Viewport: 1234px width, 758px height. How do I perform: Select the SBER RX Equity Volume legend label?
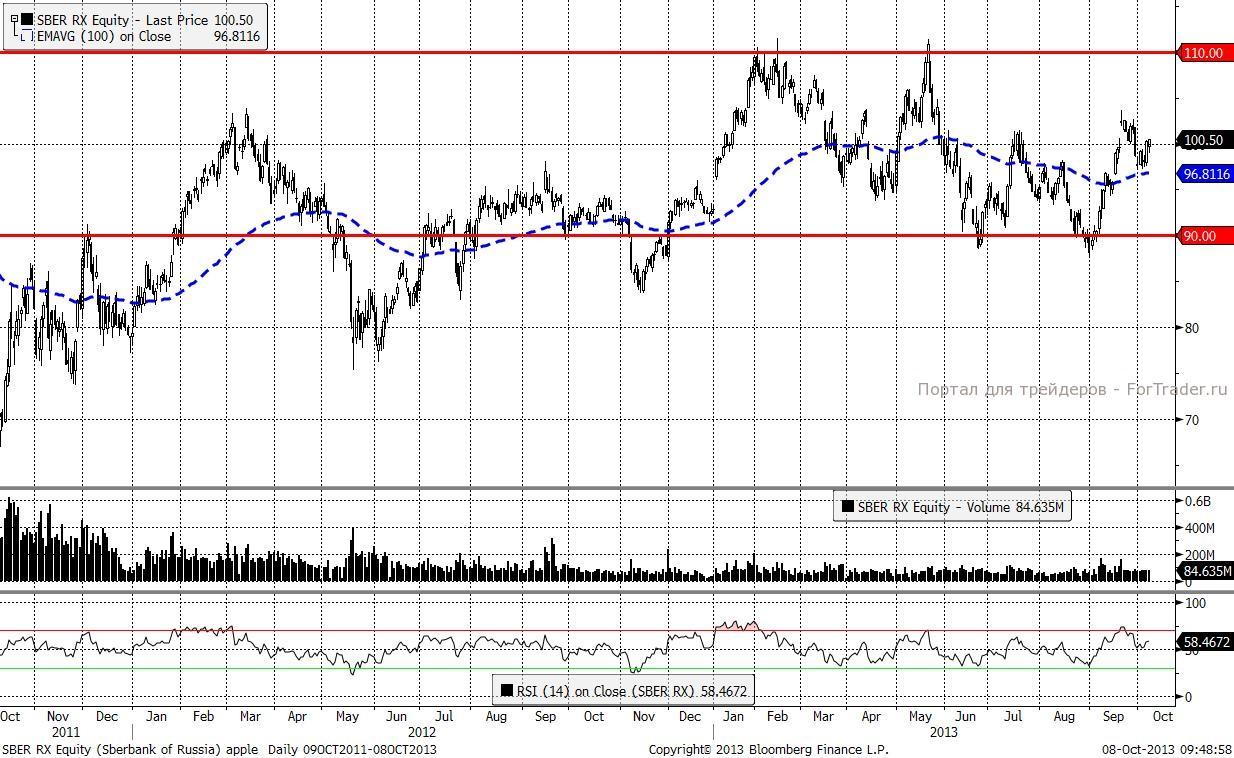[961, 507]
